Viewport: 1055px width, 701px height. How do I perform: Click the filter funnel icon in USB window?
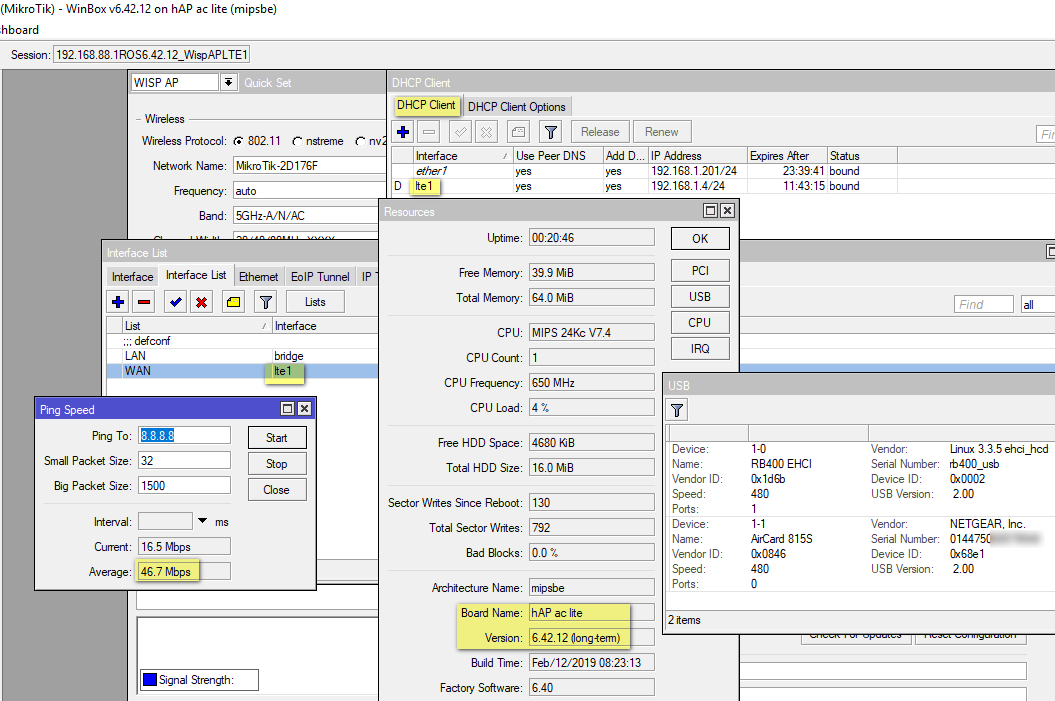[x=677, y=410]
